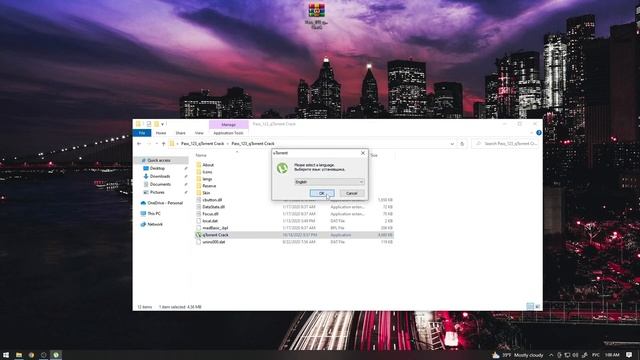Click the taskbar clock

pos(612,355)
